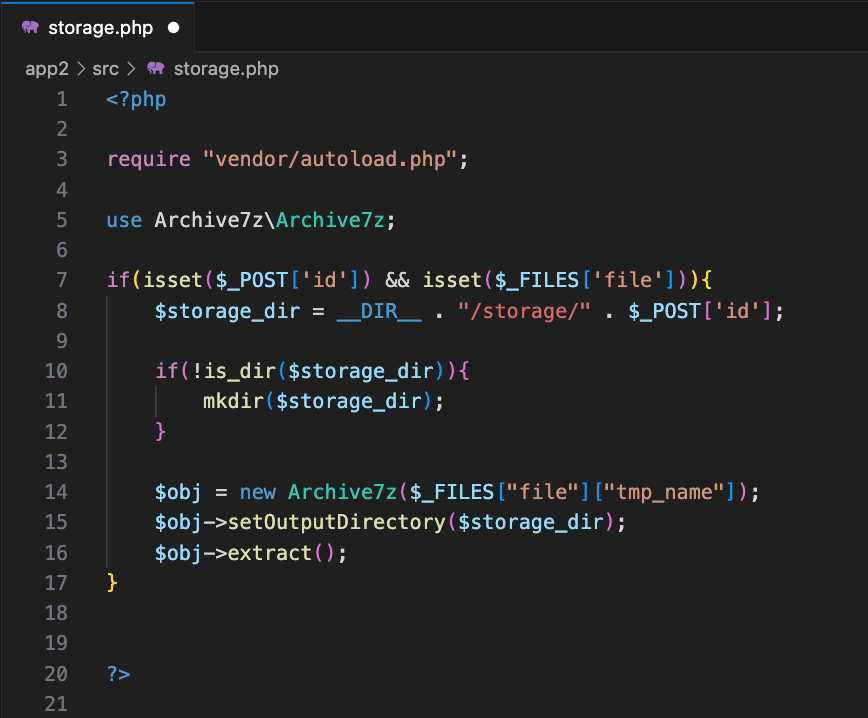This screenshot has width=868, height=718.
Task: Click the PHP elephant icon in breadcrumb
Action: (155, 69)
